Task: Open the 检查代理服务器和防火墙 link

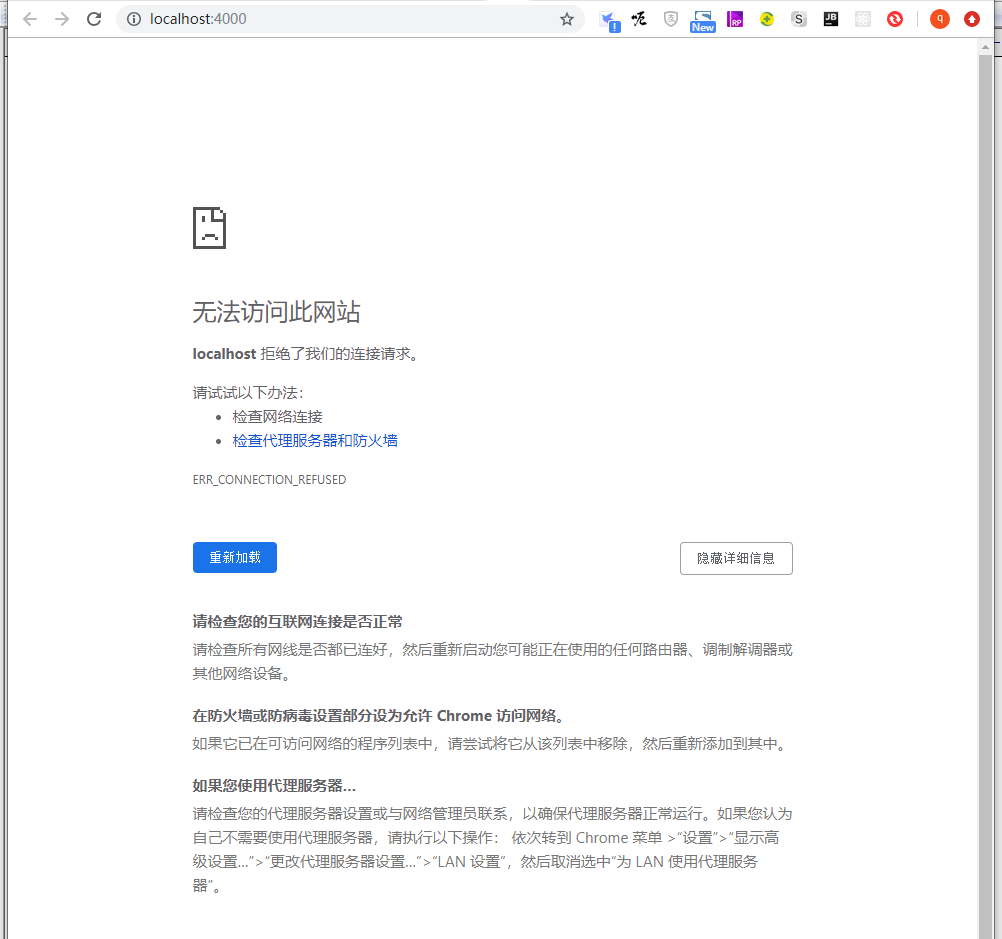Action: click(315, 441)
